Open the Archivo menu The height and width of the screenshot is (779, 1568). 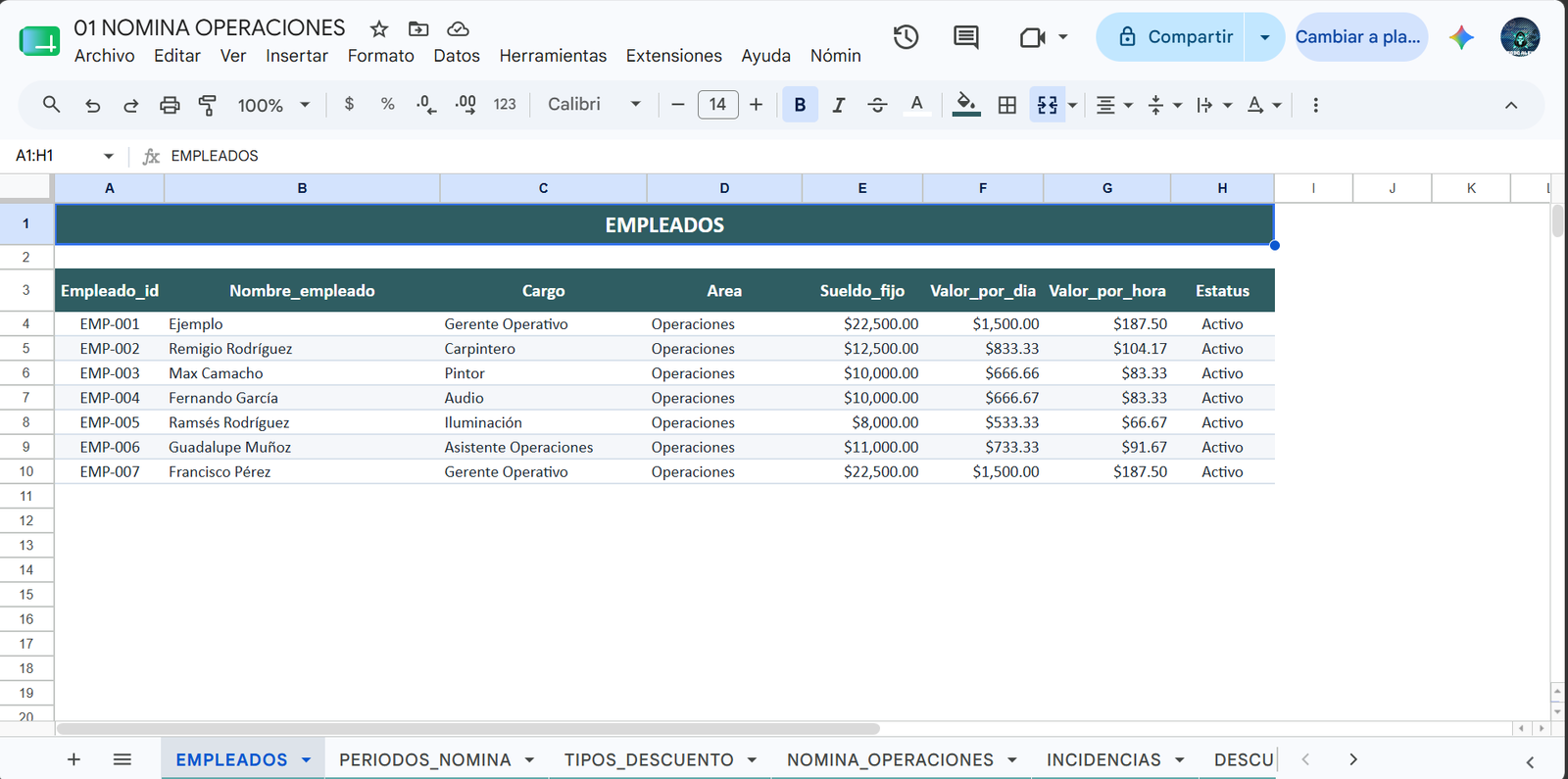click(x=104, y=56)
